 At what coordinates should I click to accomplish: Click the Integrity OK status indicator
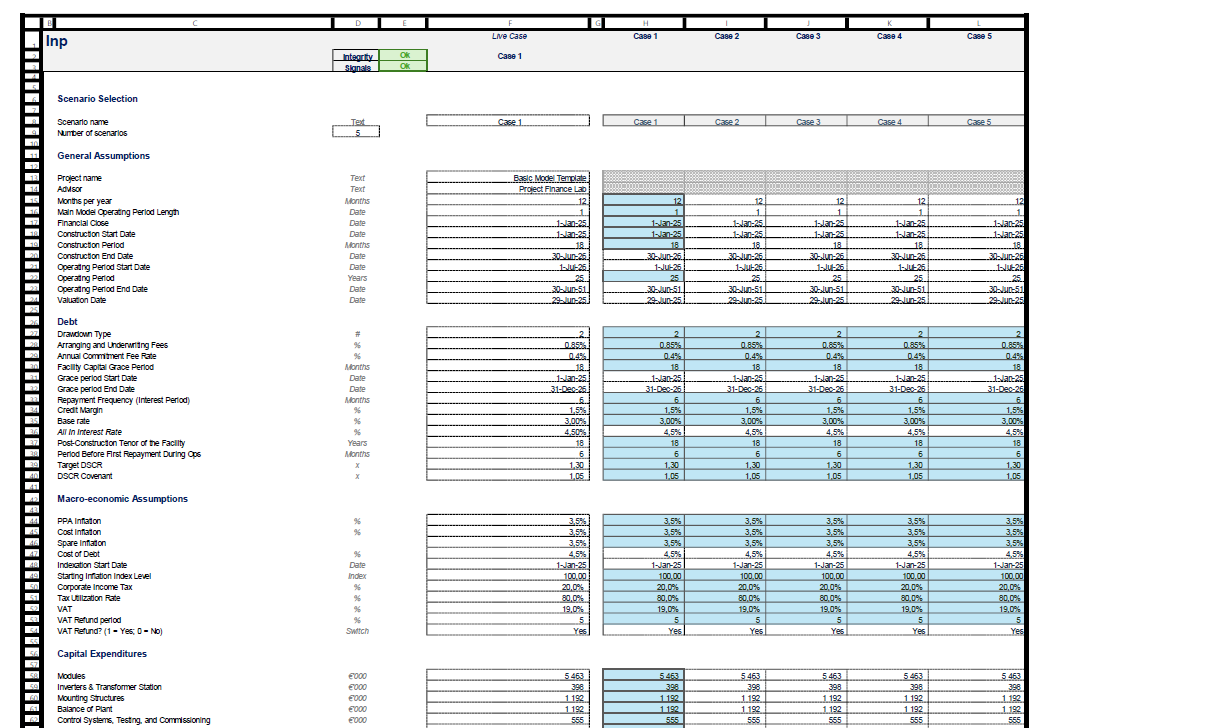coord(403,57)
